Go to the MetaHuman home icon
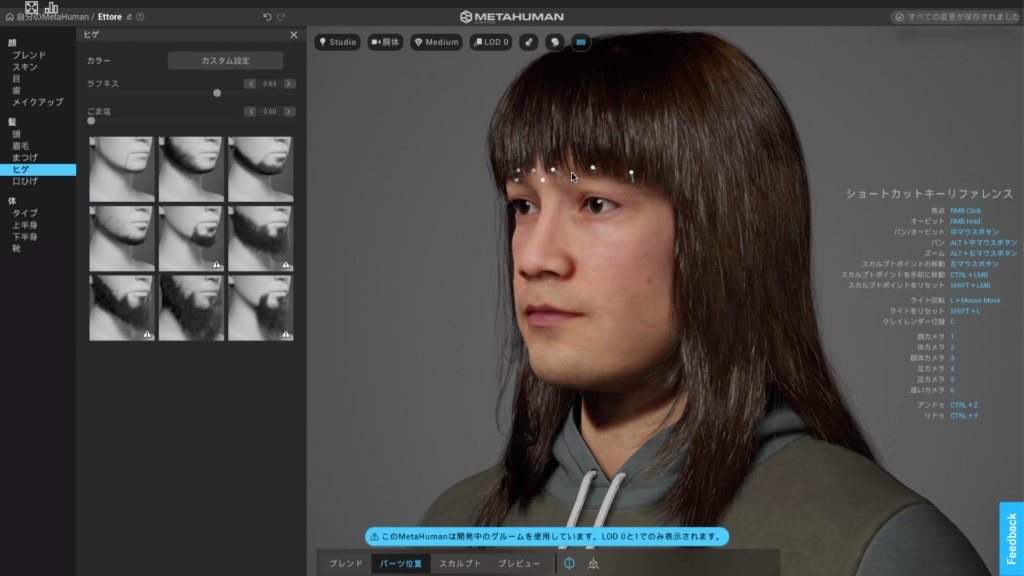The image size is (1024, 576). click(x=10, y=17)
